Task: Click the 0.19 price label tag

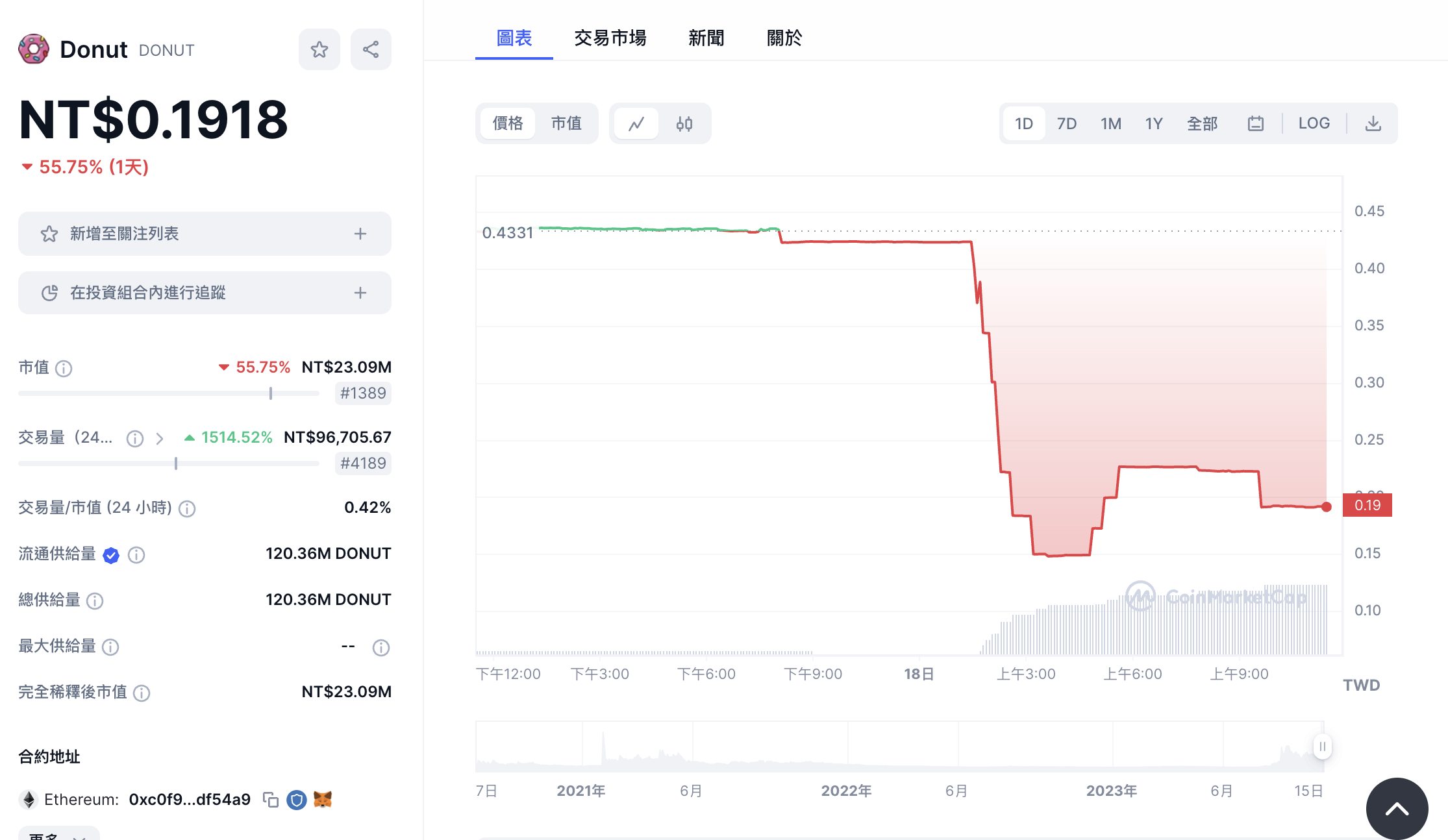Action: pos(1367,506)
